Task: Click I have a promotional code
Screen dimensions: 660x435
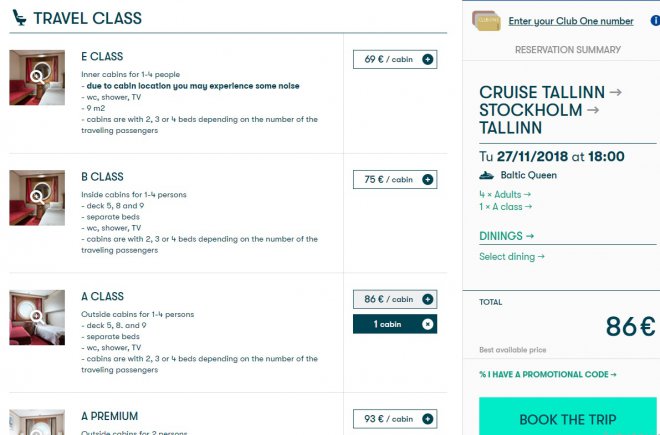Action: (548, 375)
